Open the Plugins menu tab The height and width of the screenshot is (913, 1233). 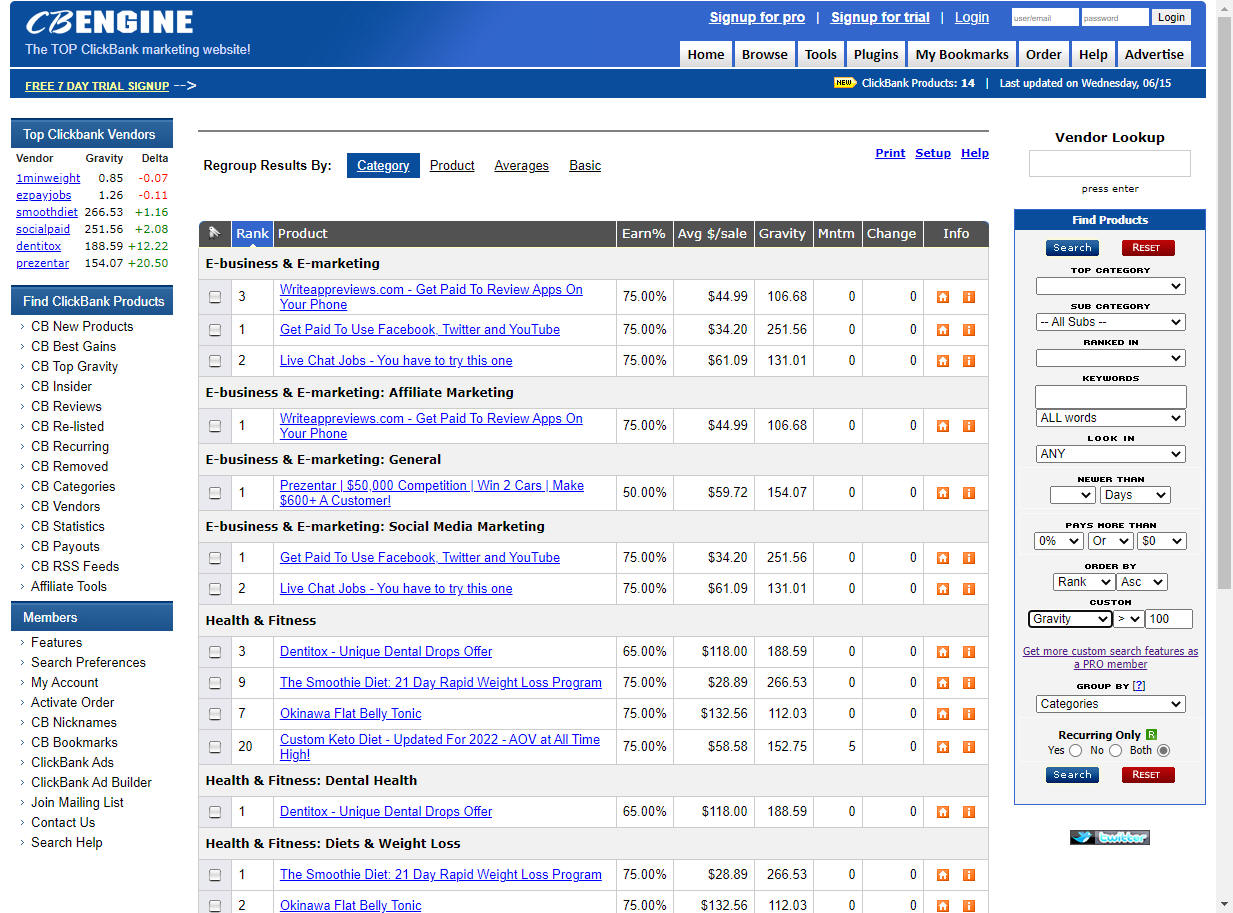tap(876, 54)
